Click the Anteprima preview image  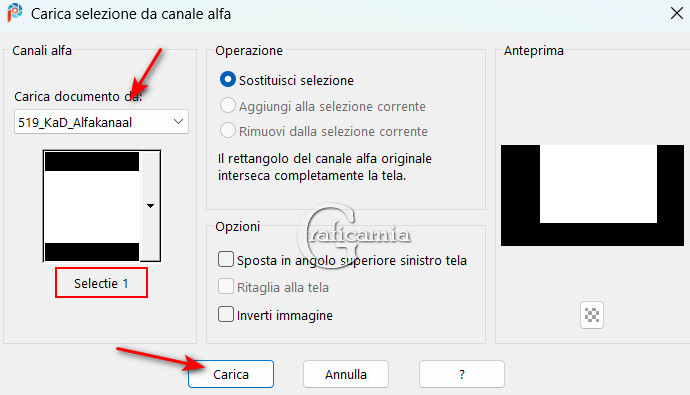[592, 195]
